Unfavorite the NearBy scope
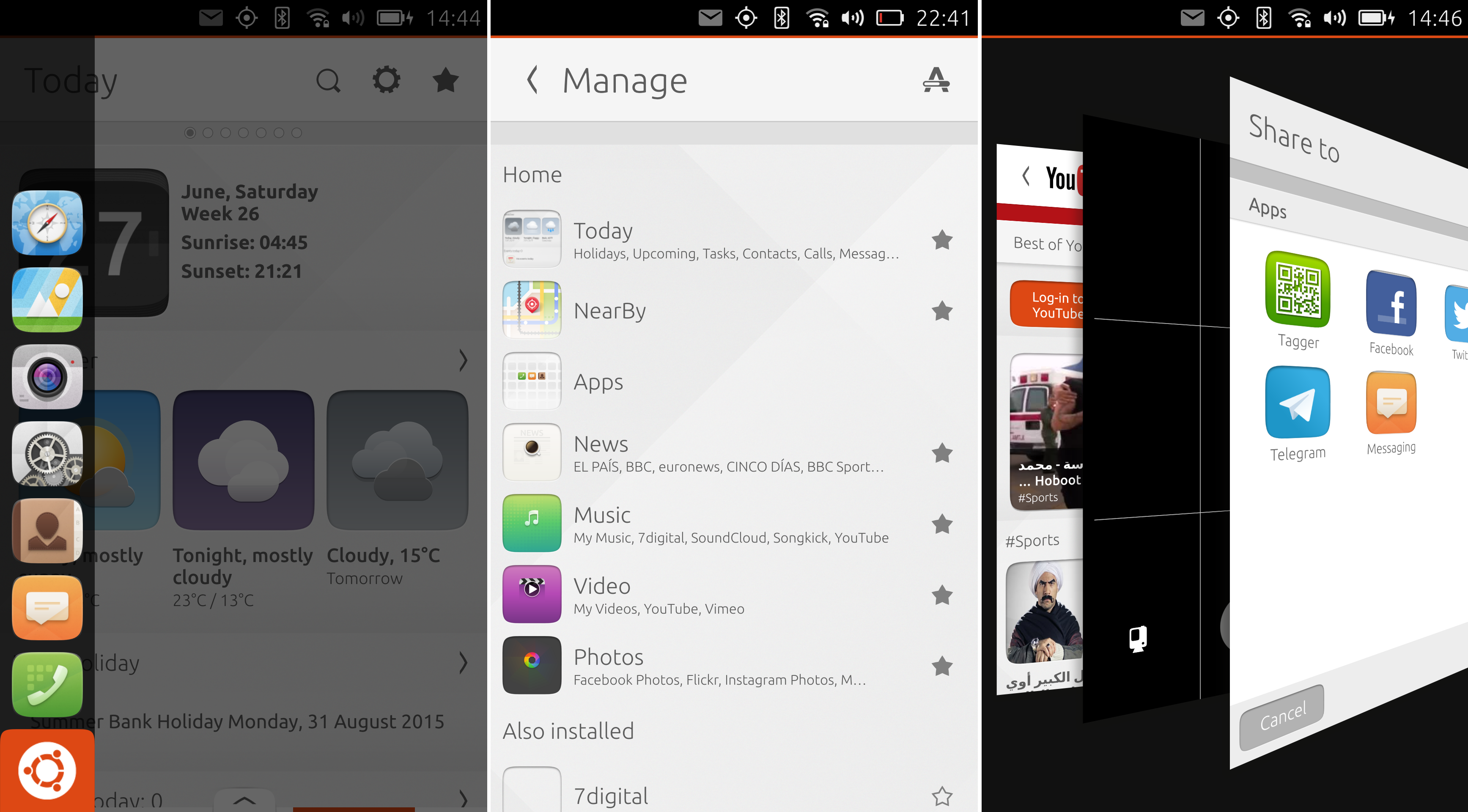Image resolution: width=1468 pixels, height=812 pixels. tap(942, 310)
